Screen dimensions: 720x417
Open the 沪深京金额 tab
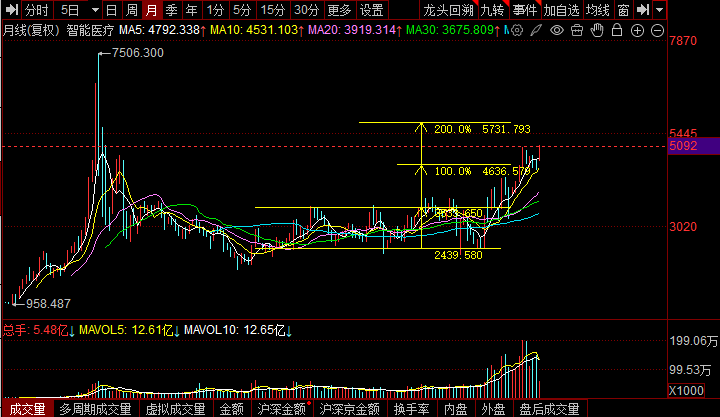350,409
